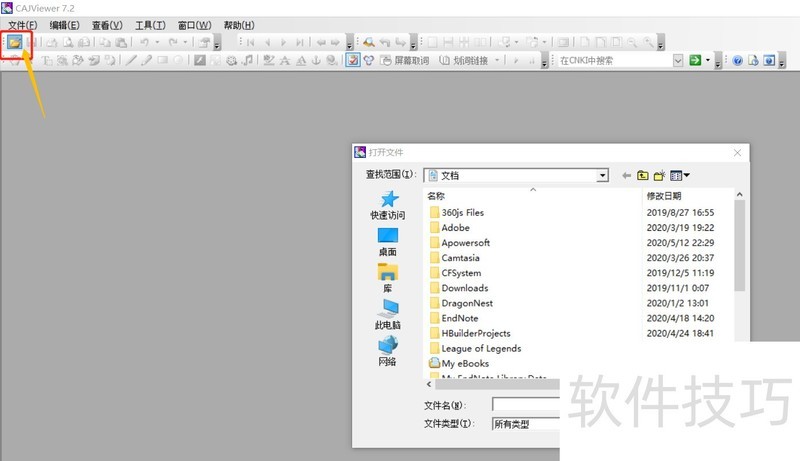Sort files by 修改日期 column header
The image size is (800, 461).
tap(664, 196)
